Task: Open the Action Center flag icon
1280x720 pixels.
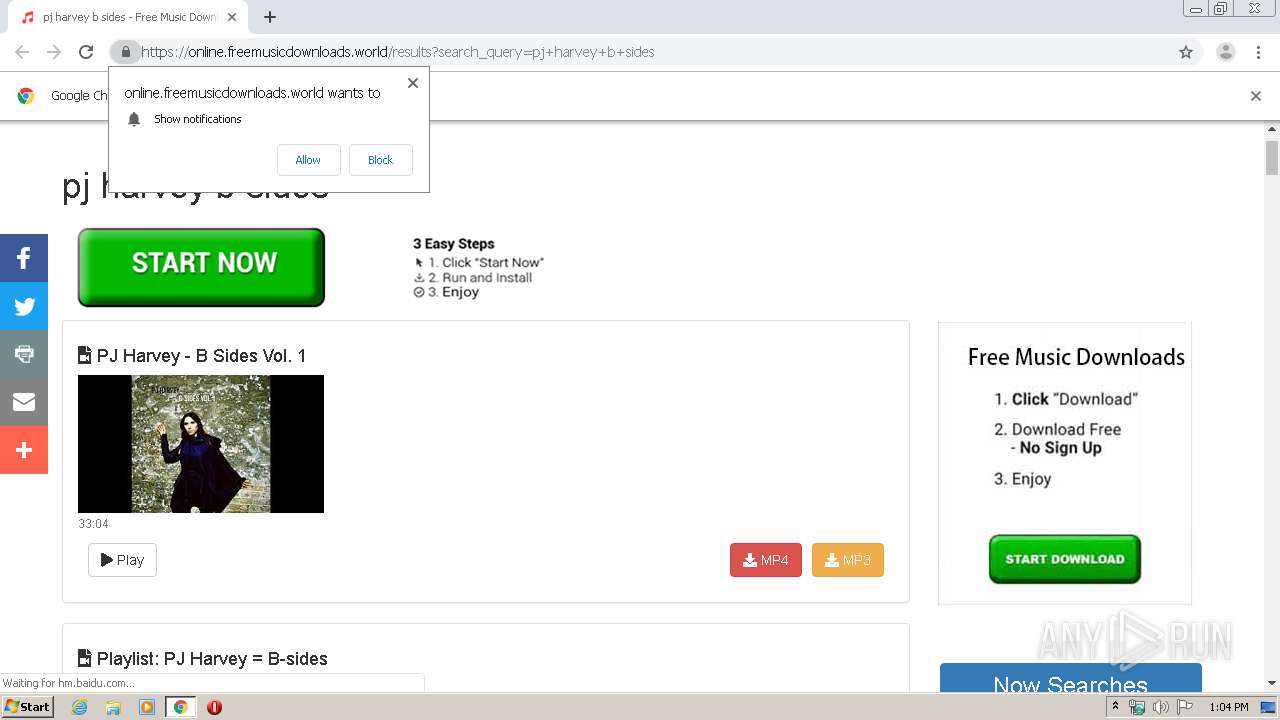Action: (x=1185, y=707)
